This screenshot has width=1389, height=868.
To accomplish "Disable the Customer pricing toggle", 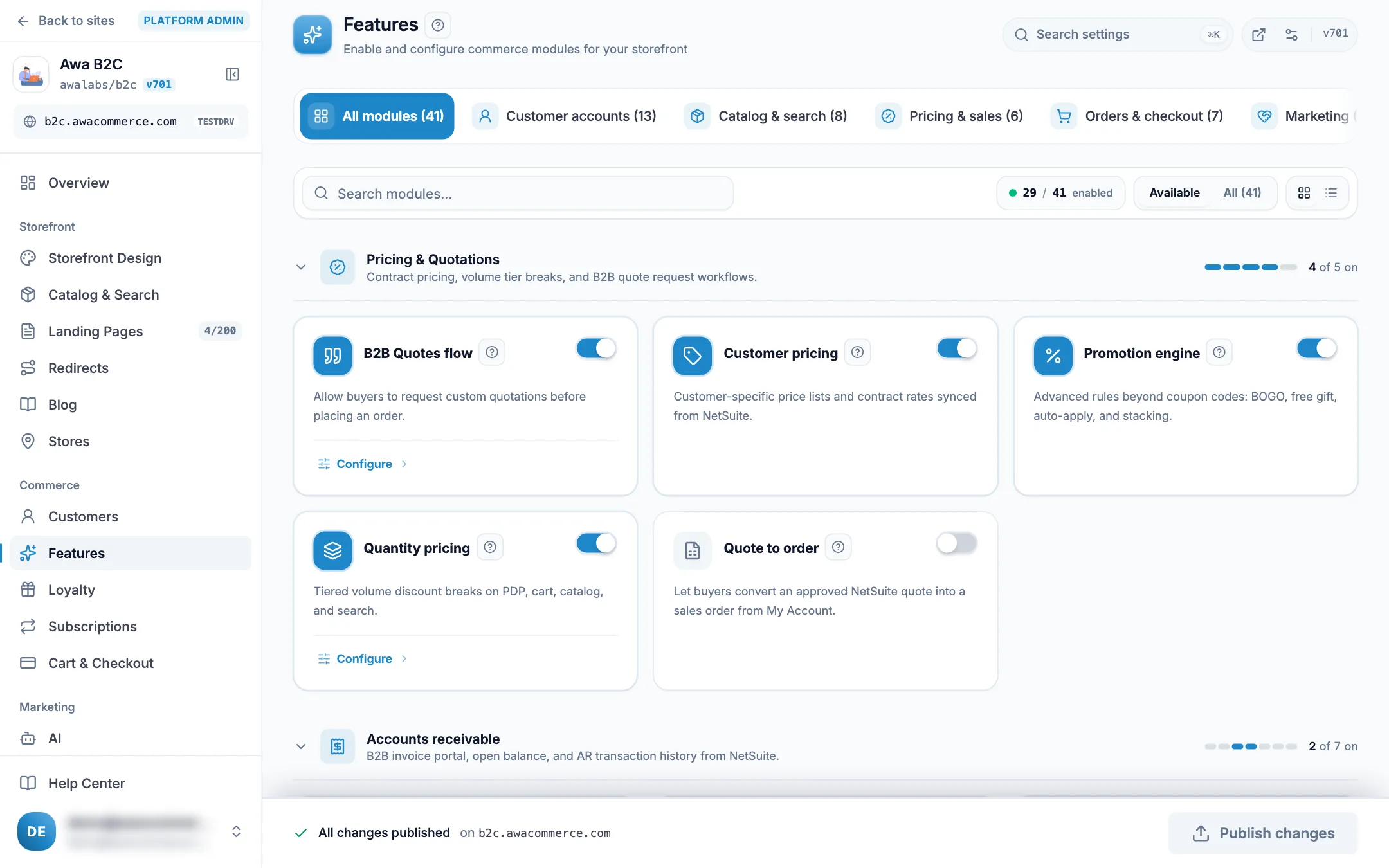I will point(957,348).
